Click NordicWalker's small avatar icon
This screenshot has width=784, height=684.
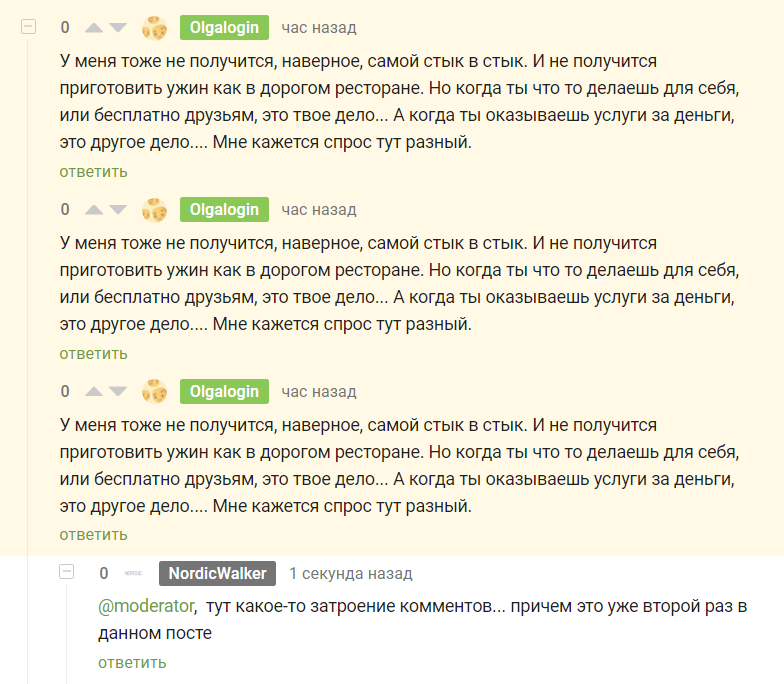[133, 574]
